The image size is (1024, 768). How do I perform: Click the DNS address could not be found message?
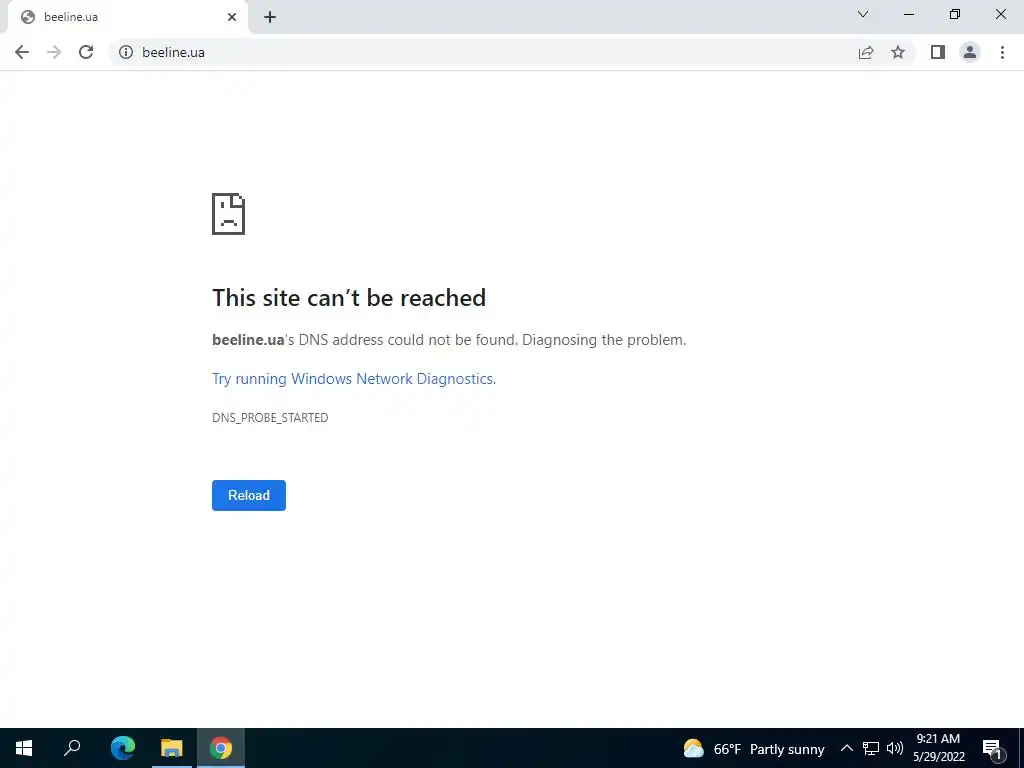click(x=449, y=340)
